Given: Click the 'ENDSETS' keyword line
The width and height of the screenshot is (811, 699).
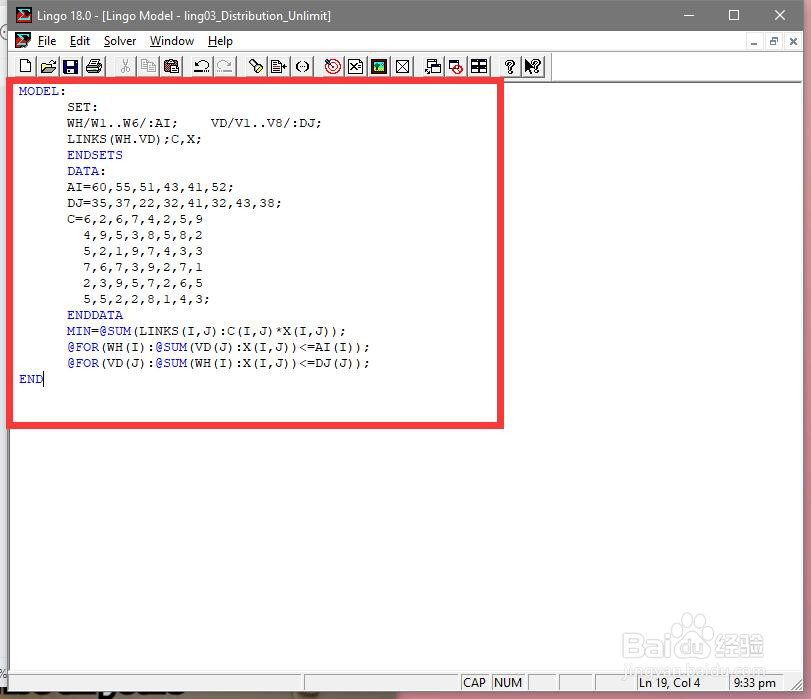Looking at the screenshot, I should coord(95,155).
